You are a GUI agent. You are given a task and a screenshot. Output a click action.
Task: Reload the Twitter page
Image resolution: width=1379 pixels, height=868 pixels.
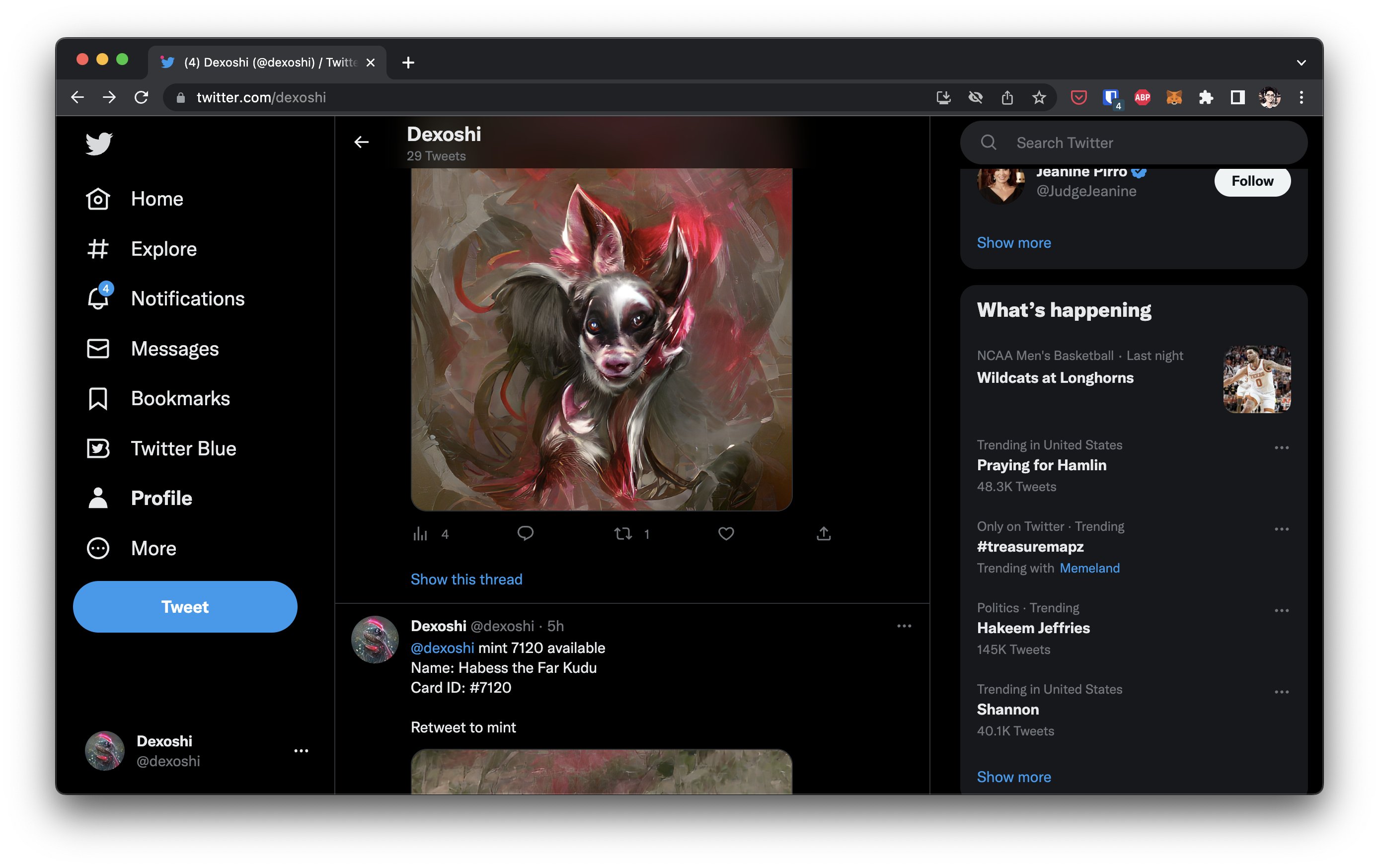tap(142, 97)
